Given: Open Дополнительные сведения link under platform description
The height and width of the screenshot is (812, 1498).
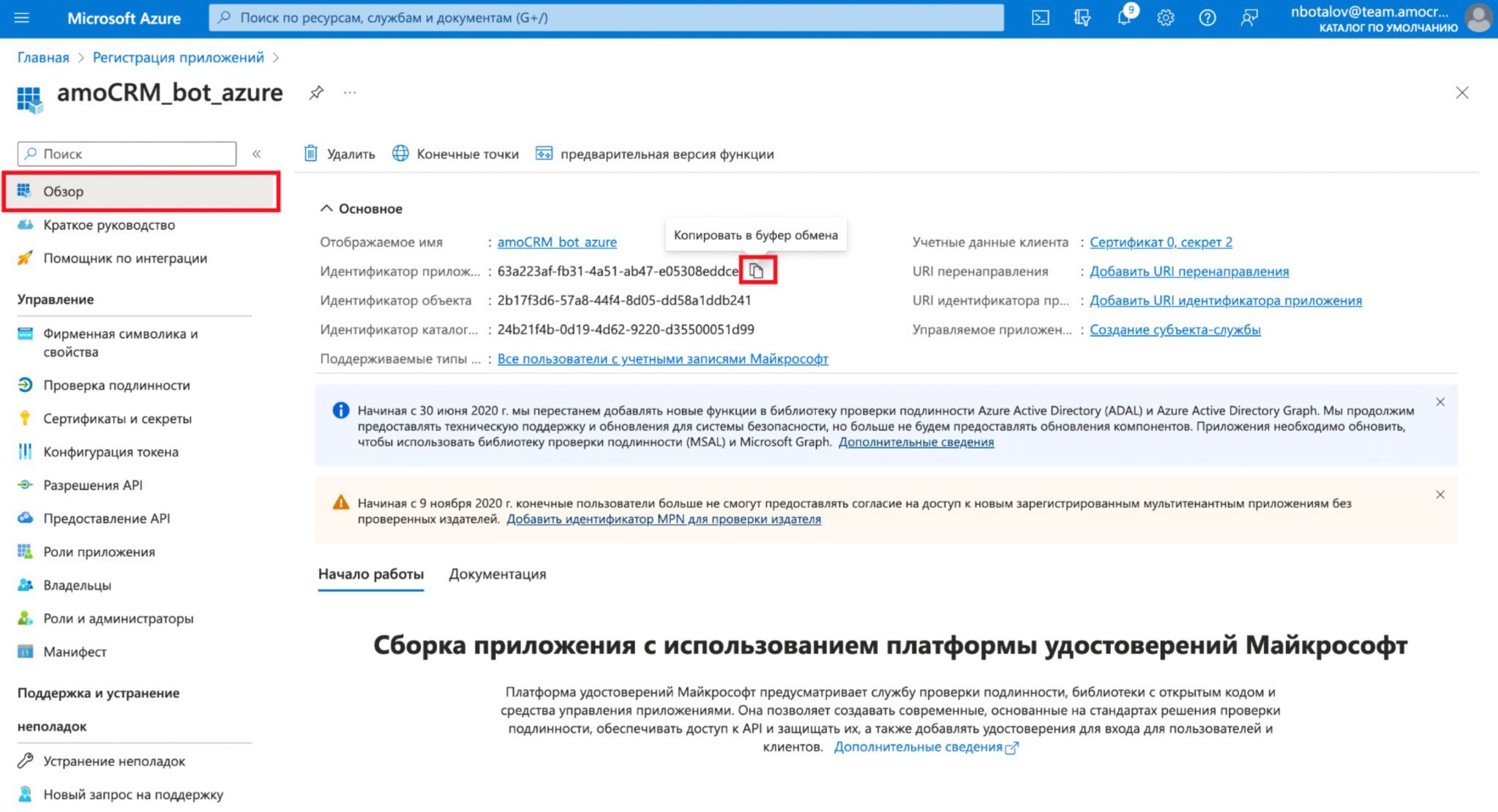Looking at the screenshot, I should click(x=926, y=747).
